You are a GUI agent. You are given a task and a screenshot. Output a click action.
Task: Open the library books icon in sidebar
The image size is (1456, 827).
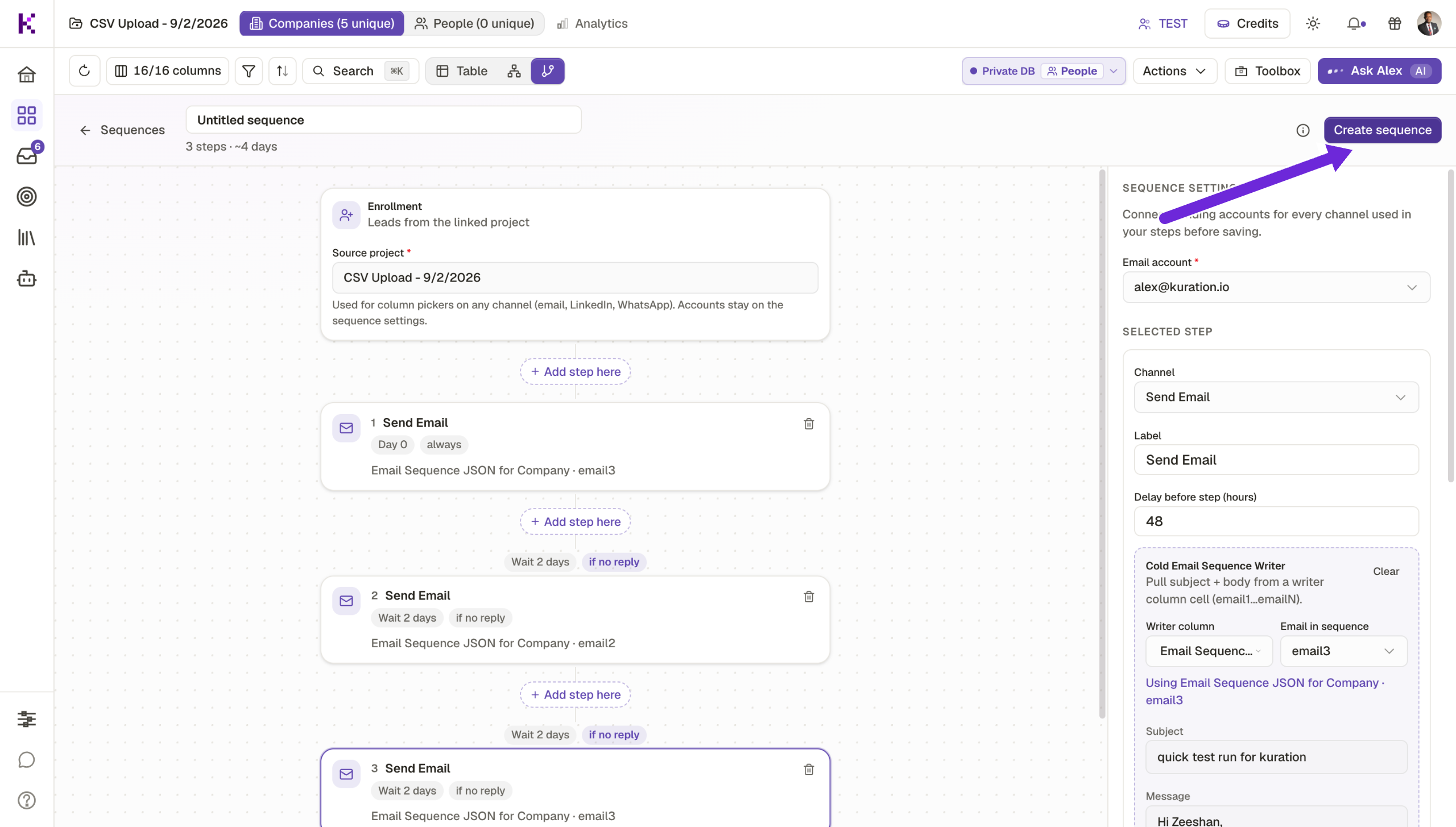coord(26,238)
